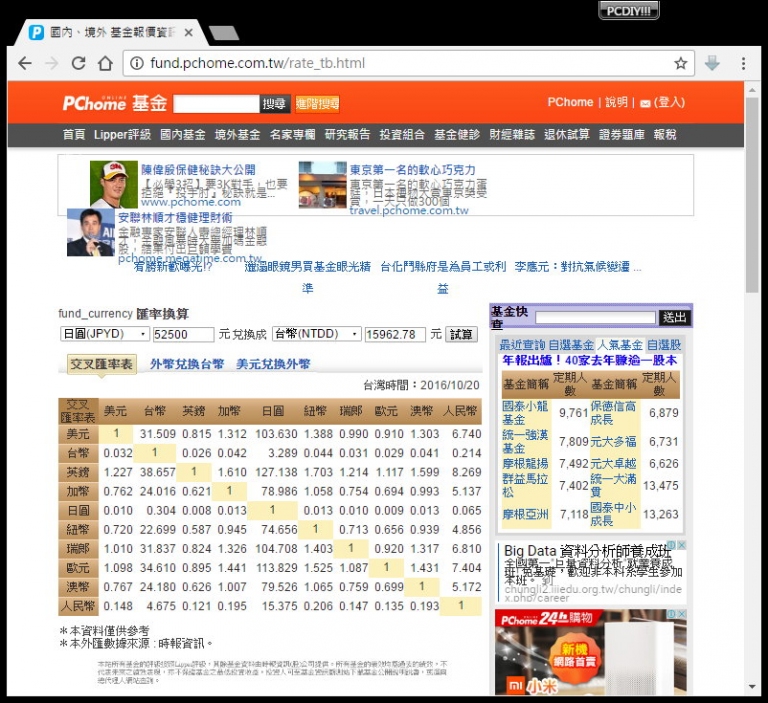Open the 名家專欄 menu item

click(292, 135)
